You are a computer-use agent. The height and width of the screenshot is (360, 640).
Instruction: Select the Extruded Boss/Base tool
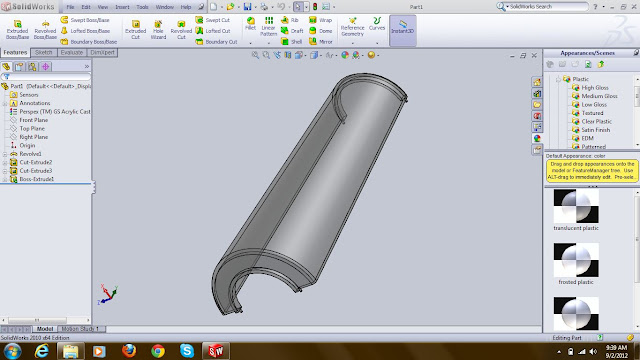click(17, 29)
